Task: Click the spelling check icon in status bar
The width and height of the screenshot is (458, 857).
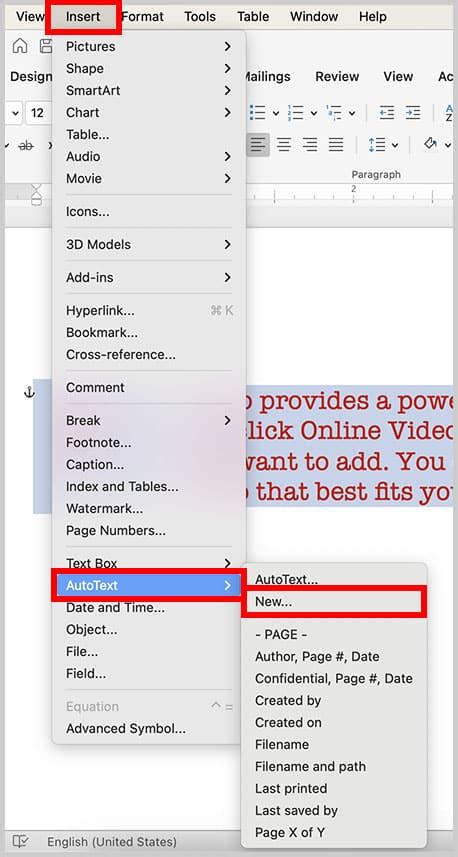Action: coord(21,841)
